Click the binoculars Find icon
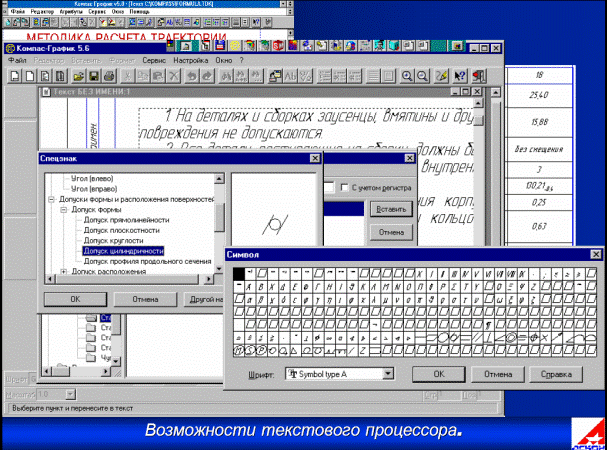This screenshot has height=450, width=607. coord(226,76)
